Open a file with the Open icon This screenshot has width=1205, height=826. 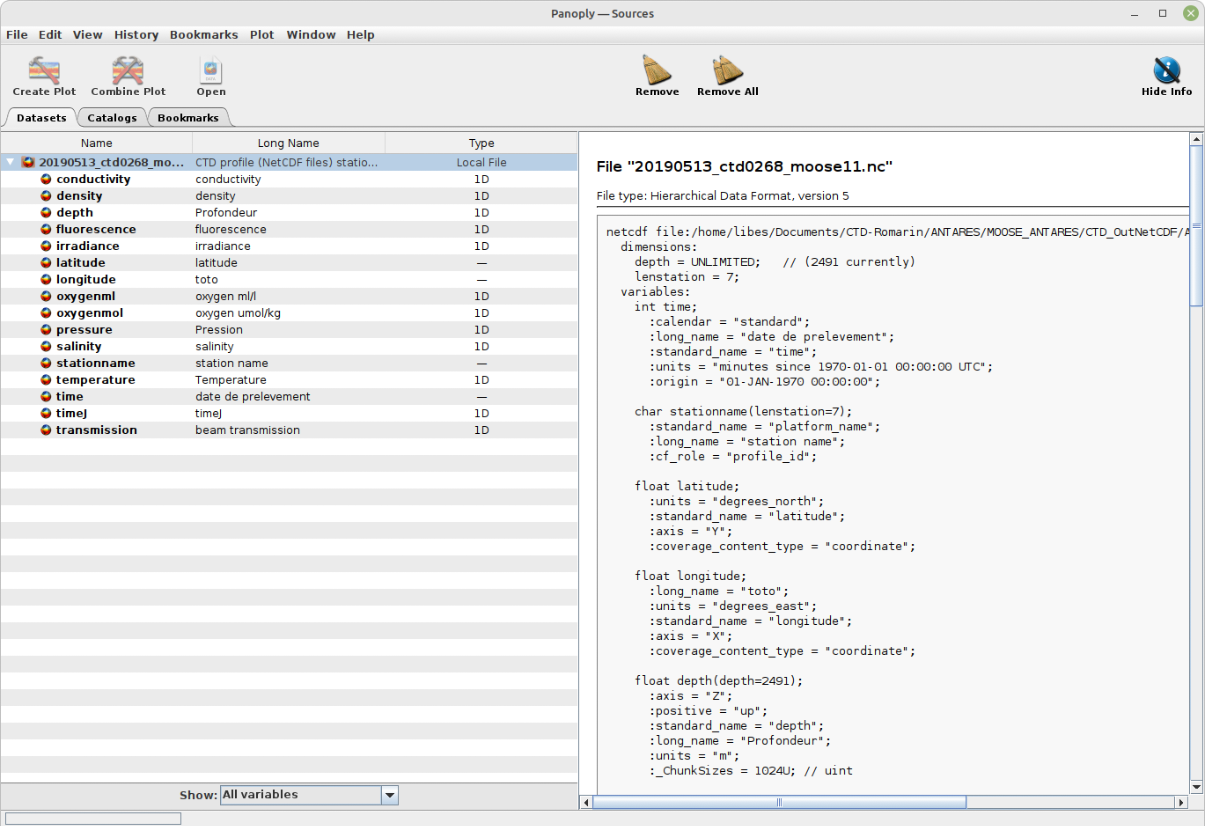coord(211,71)
